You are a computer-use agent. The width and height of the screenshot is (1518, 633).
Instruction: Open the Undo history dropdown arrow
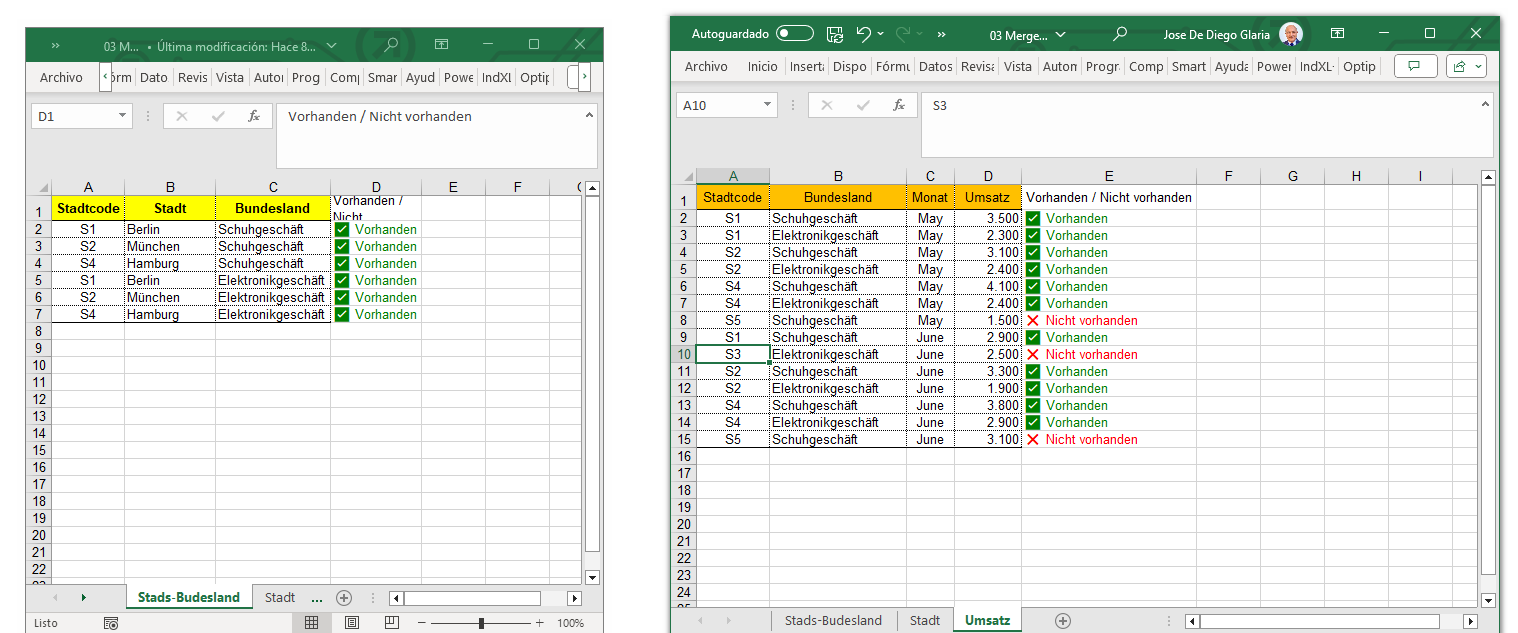pyautogui.click(x=881, y=34)
